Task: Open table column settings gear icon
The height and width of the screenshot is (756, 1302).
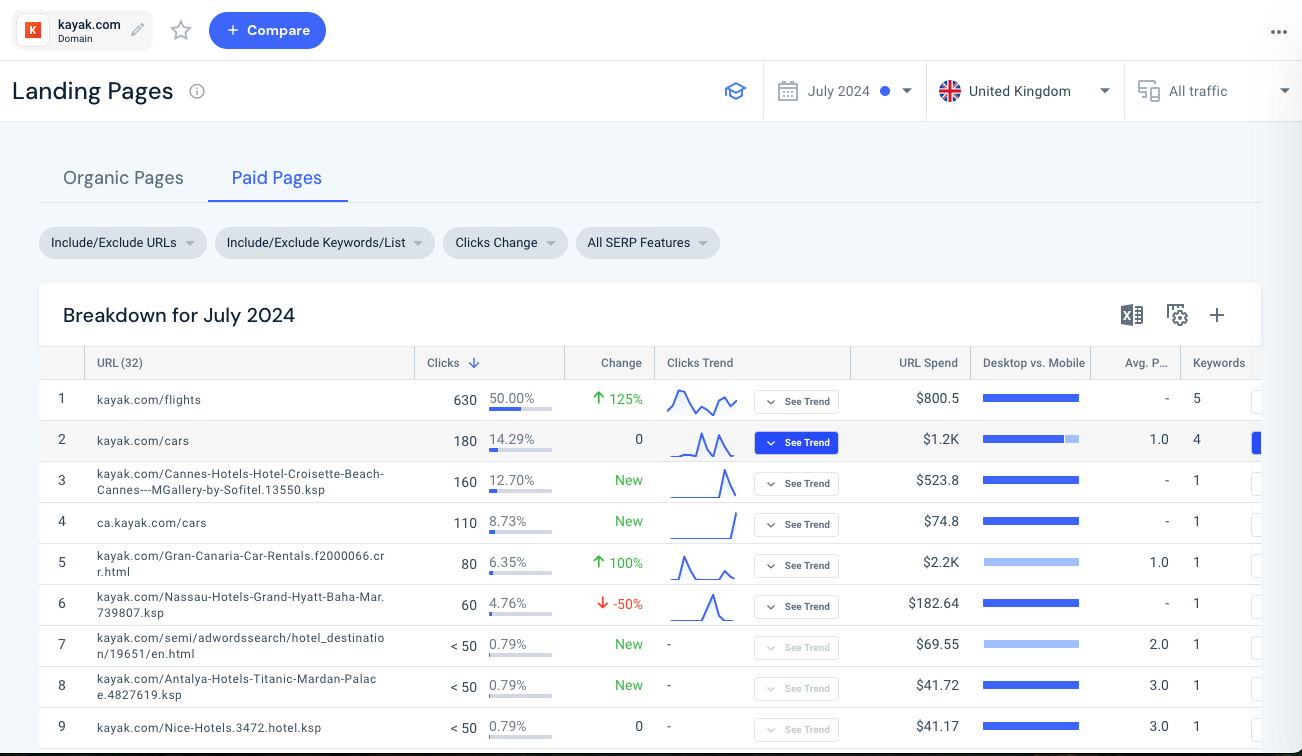Action: tap(1177, 315)
